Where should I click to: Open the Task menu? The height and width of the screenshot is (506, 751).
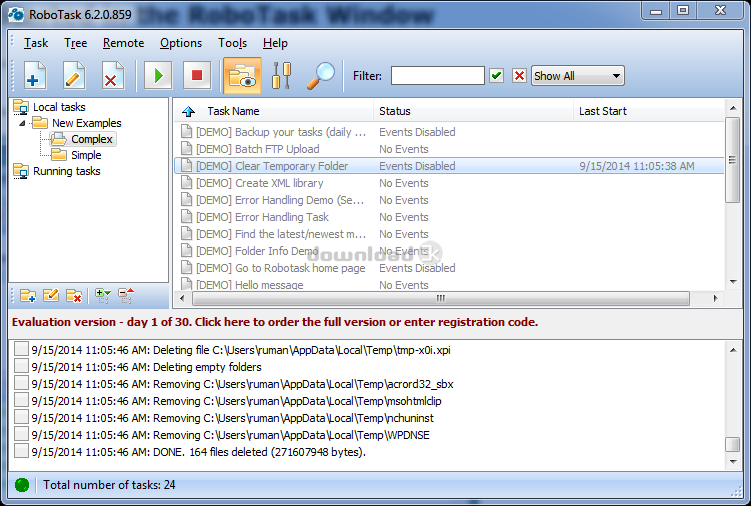[36, 43]
